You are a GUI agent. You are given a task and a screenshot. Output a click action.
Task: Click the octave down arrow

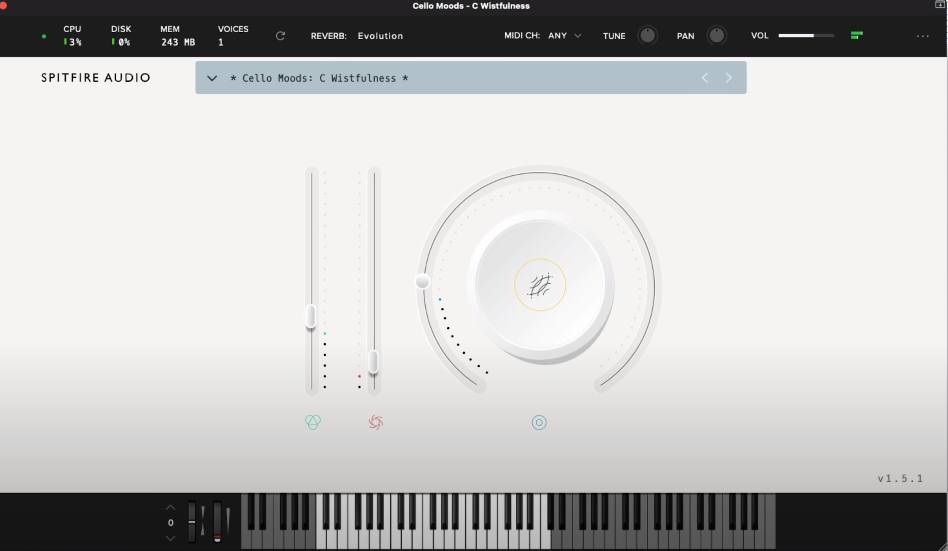170,538
